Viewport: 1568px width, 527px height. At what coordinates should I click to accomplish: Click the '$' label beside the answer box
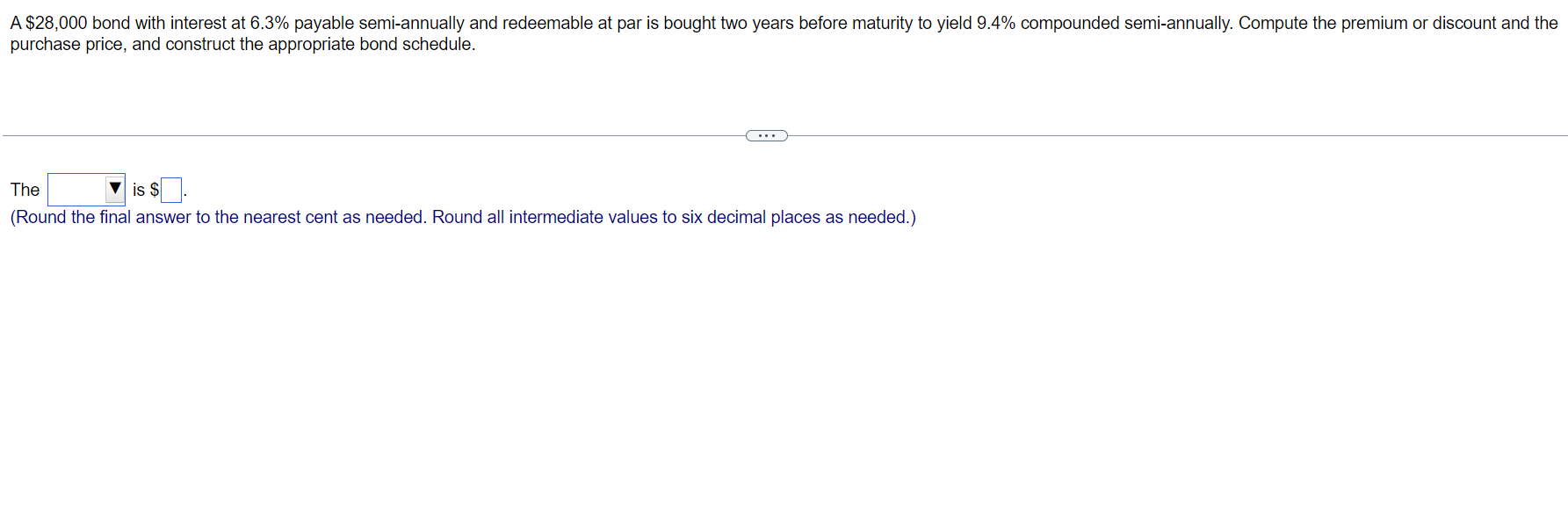coord(154,190)
